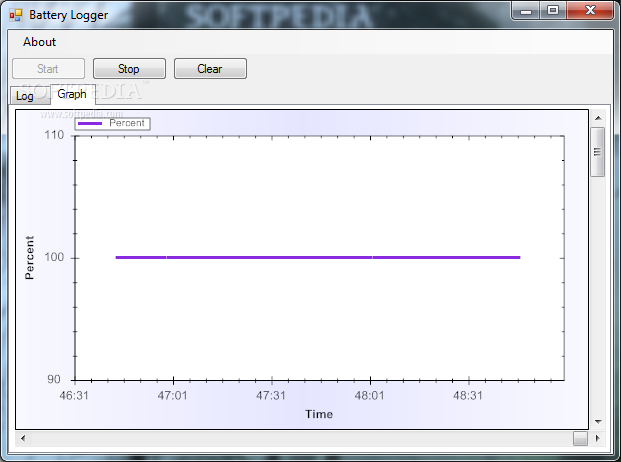This screenshot has height=462, width=621.
Task: Click the disabled Start button
Action: click(x=48, y=68)
